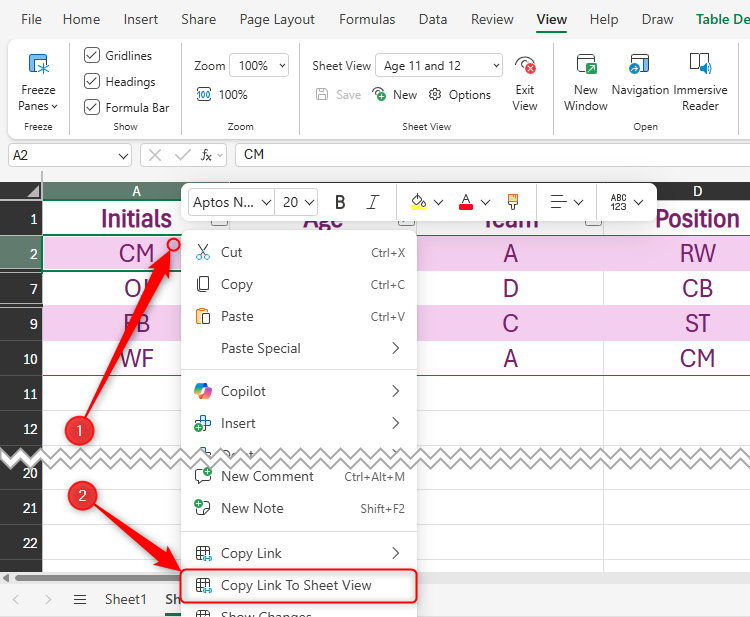Open the Zoom 100% dropdown
Viewport: 750px width, 617px height.
click(259, 65)
